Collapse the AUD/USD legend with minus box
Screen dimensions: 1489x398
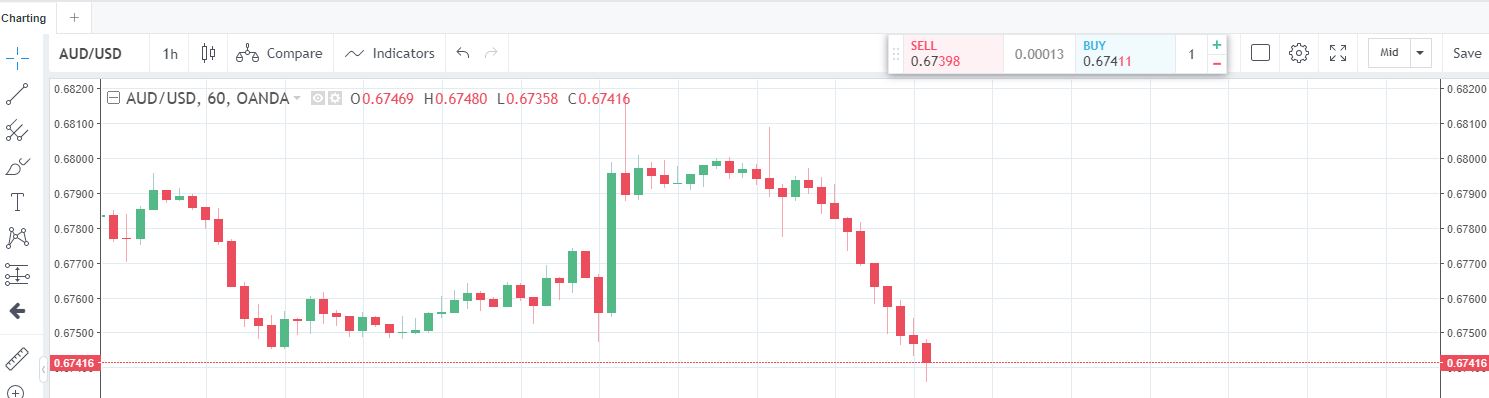click(x=113, y=98)
